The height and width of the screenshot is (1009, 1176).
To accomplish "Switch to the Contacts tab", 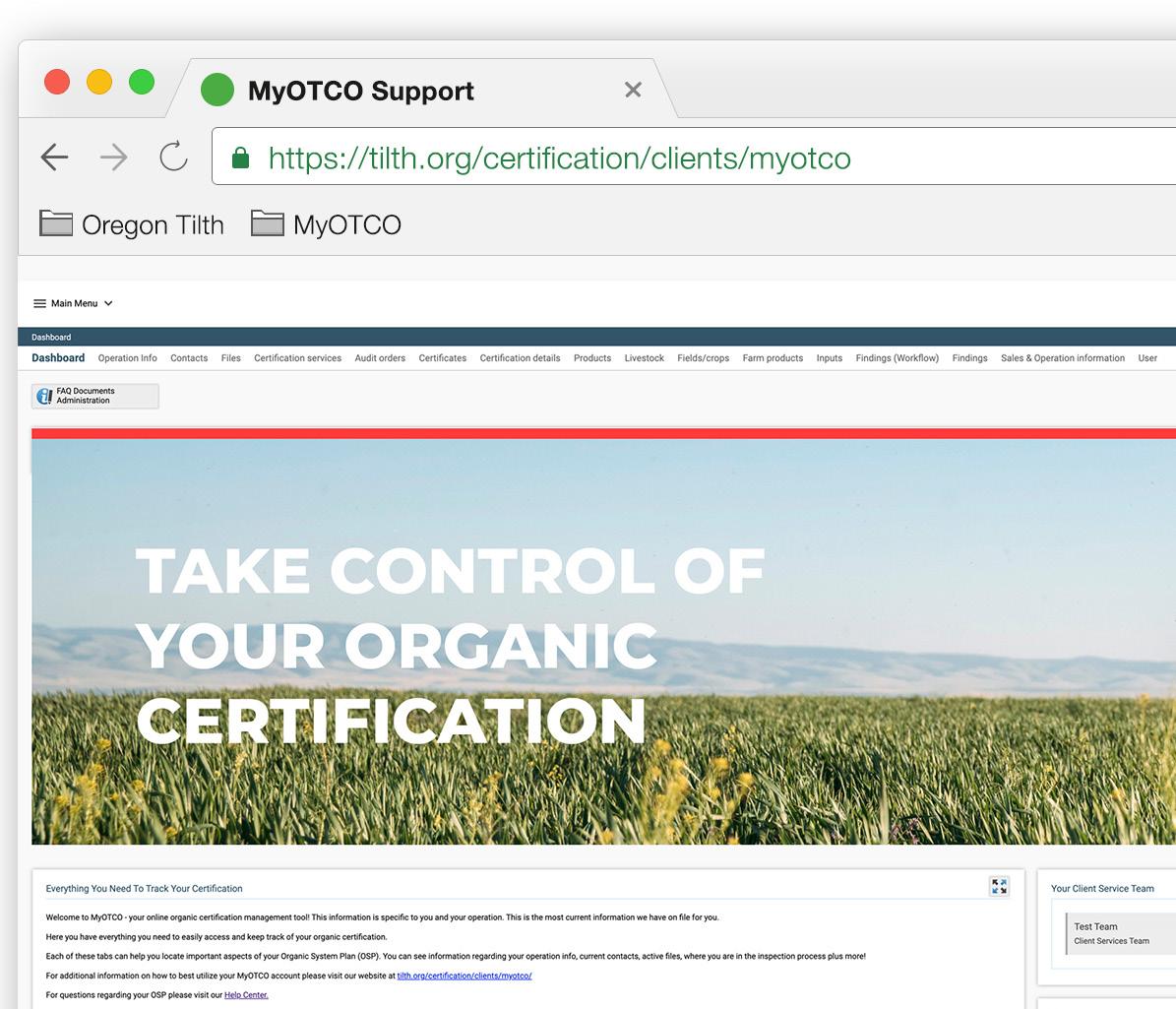I will click(x=189, y=358).
